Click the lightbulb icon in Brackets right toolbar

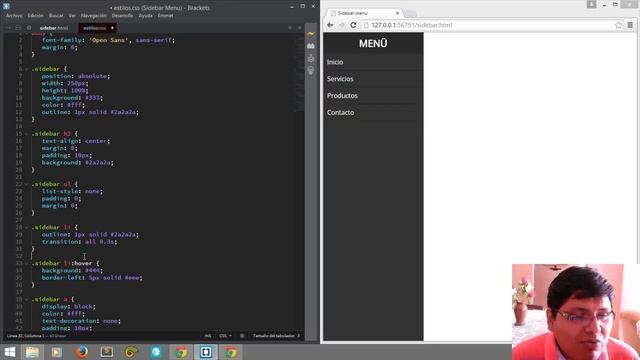tap(311, 71)
